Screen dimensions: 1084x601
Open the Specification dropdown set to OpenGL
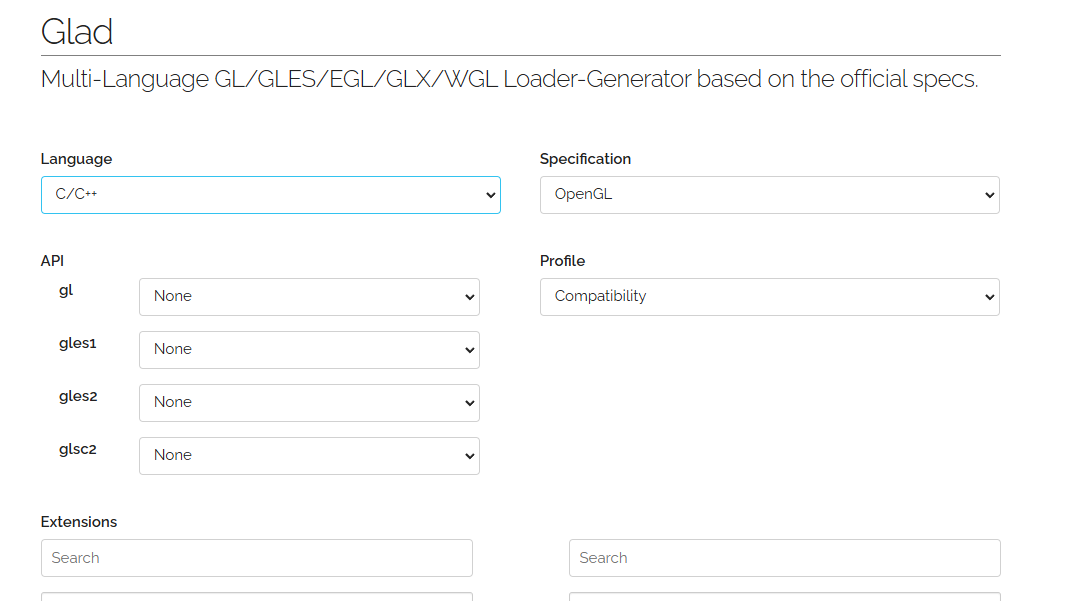769,195
